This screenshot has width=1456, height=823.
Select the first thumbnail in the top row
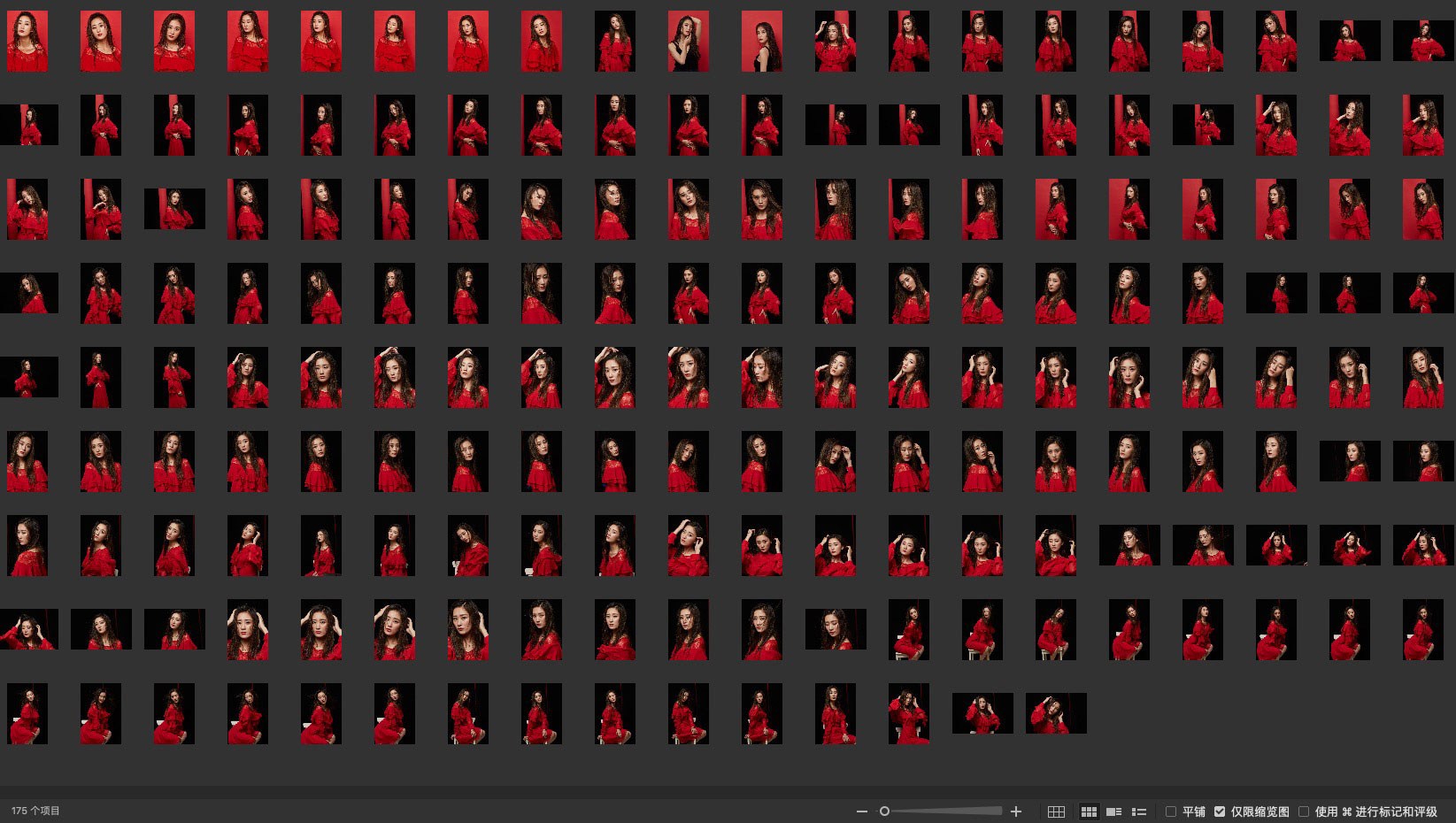click(27, 41)
